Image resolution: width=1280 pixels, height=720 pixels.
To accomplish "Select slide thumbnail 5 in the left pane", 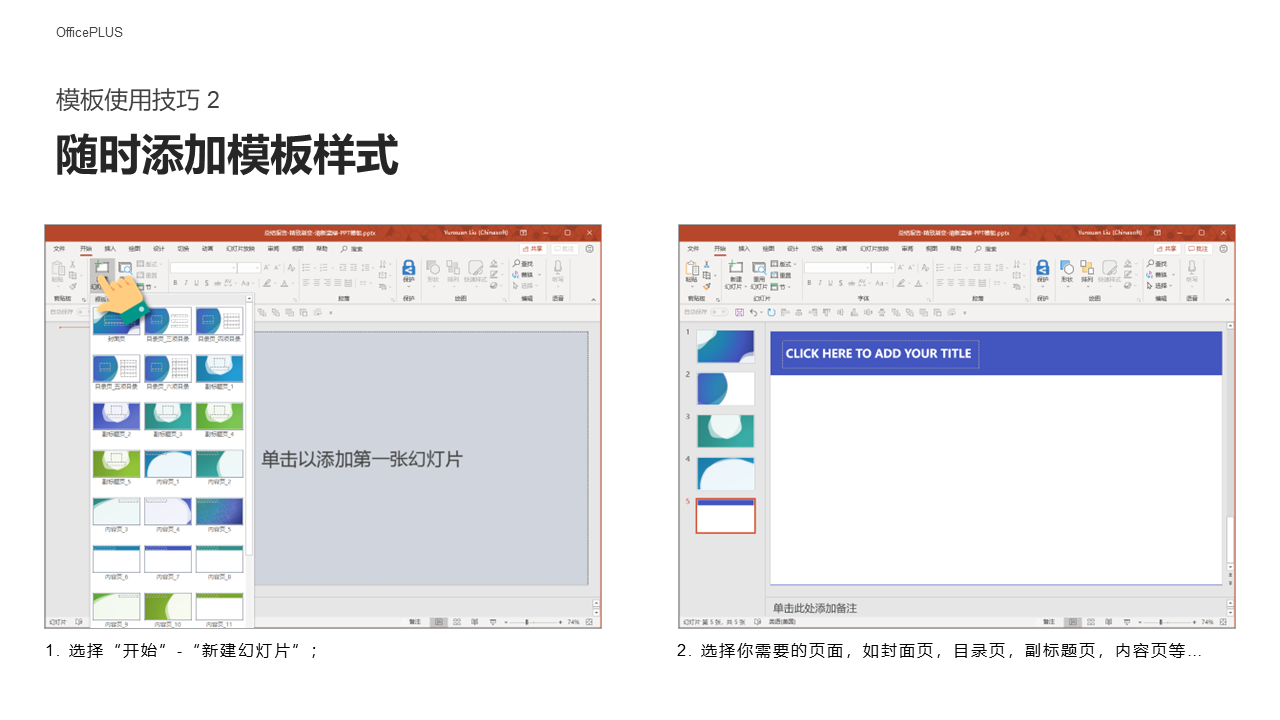I will coord(725,515).
